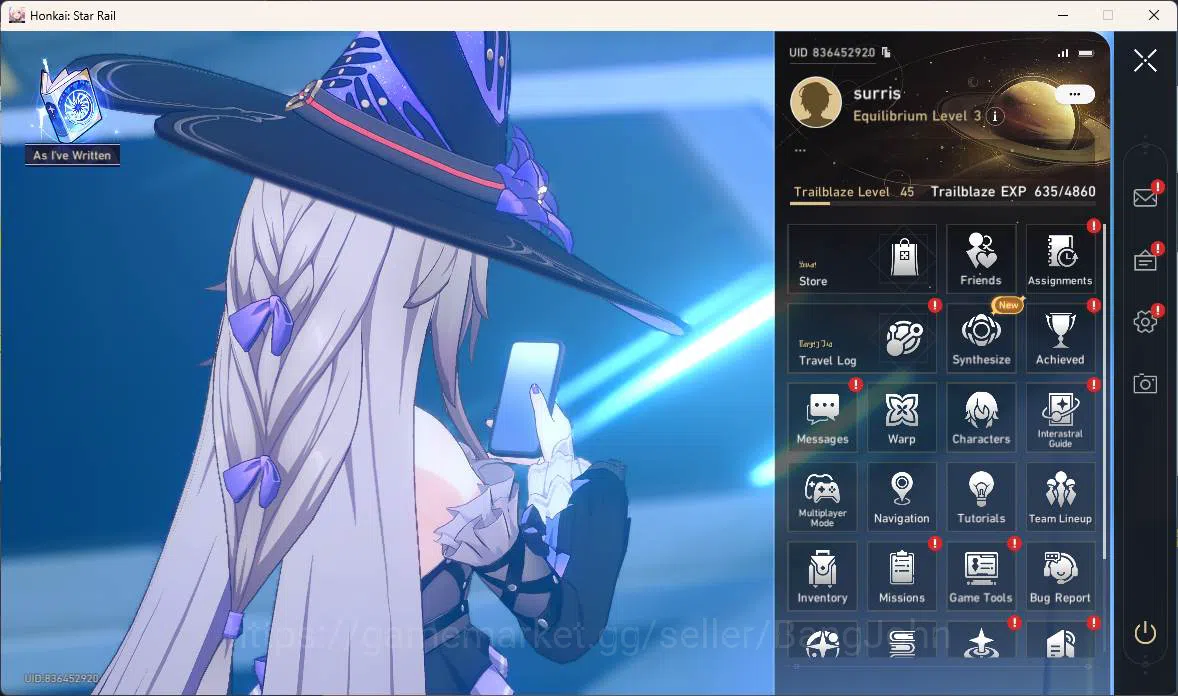The width and height of the screenshot is (1178, 696).
Task: Click the bottom-row building icon
Action: (x=1060, y=643)
